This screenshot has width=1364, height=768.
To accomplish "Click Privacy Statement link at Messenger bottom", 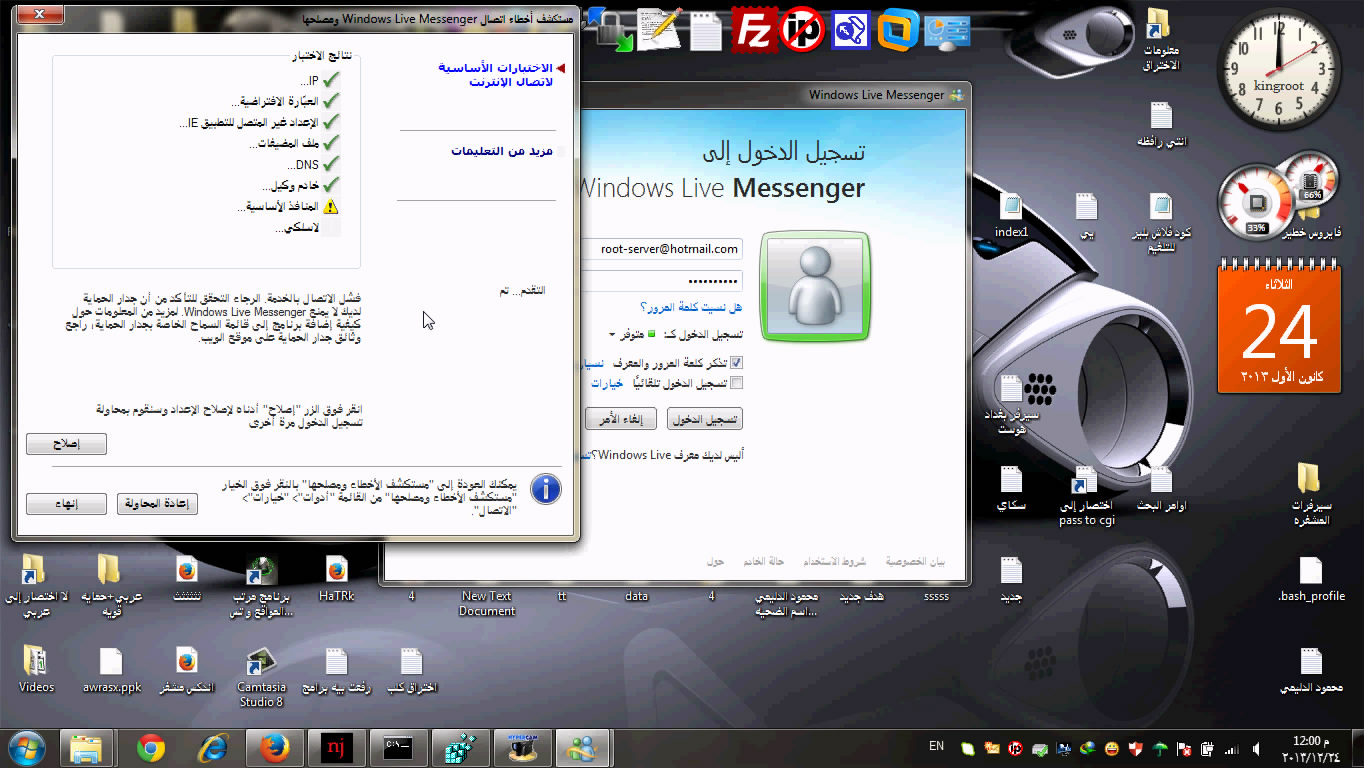I will (x=915, y=562).
